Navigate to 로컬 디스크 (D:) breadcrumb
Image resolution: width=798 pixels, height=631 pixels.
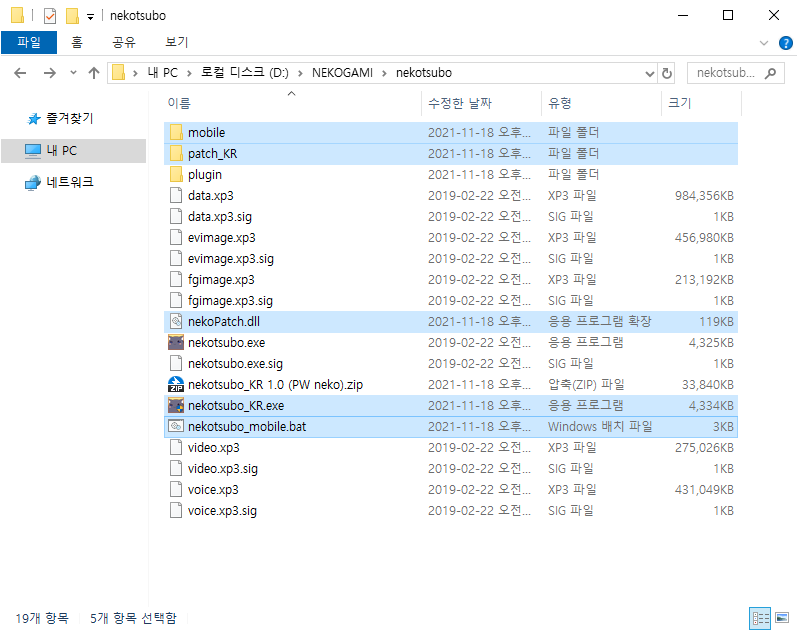click(245, 73)
